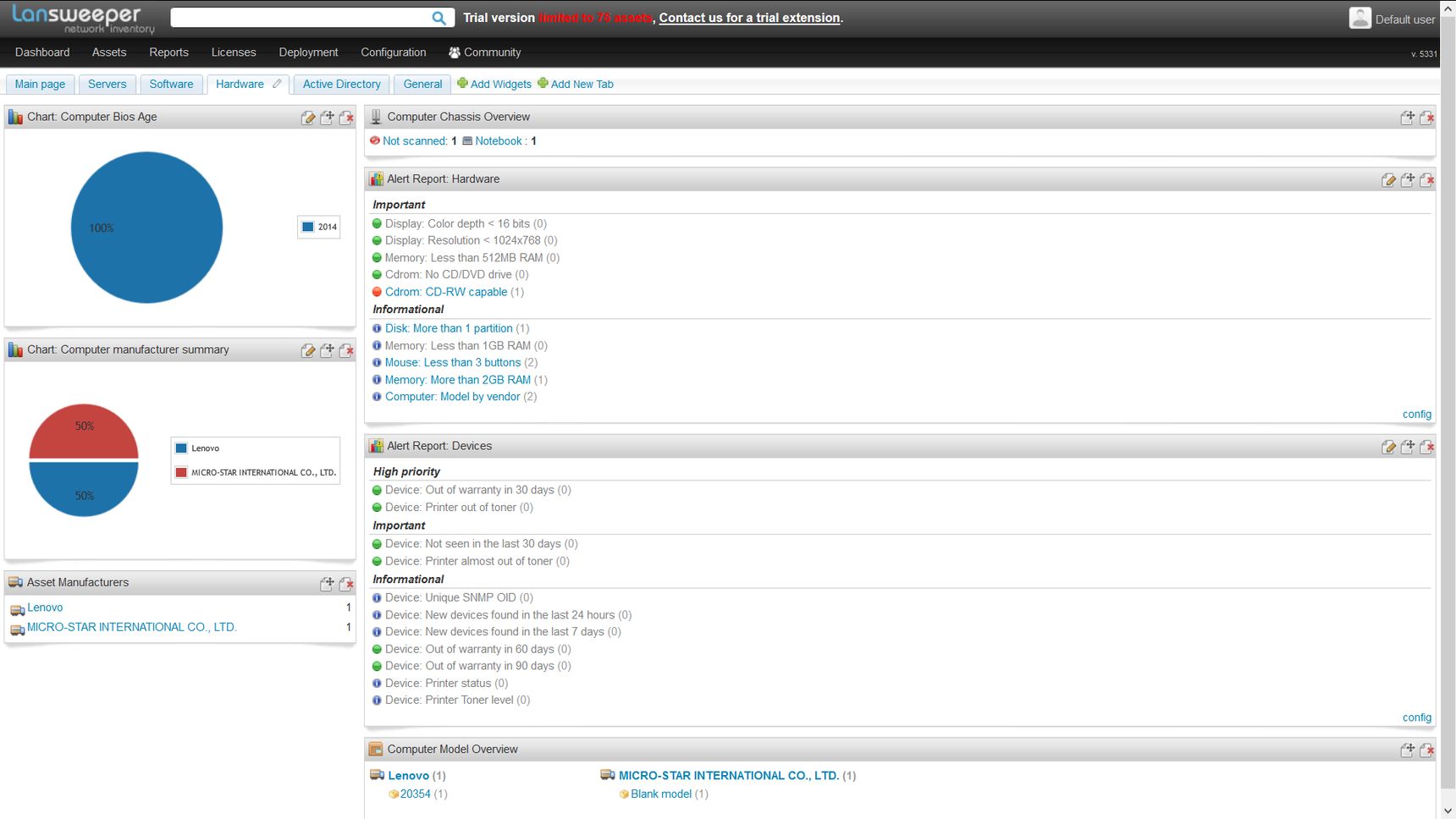Move the Computer Bios Age widget icon

pos(327,118)
